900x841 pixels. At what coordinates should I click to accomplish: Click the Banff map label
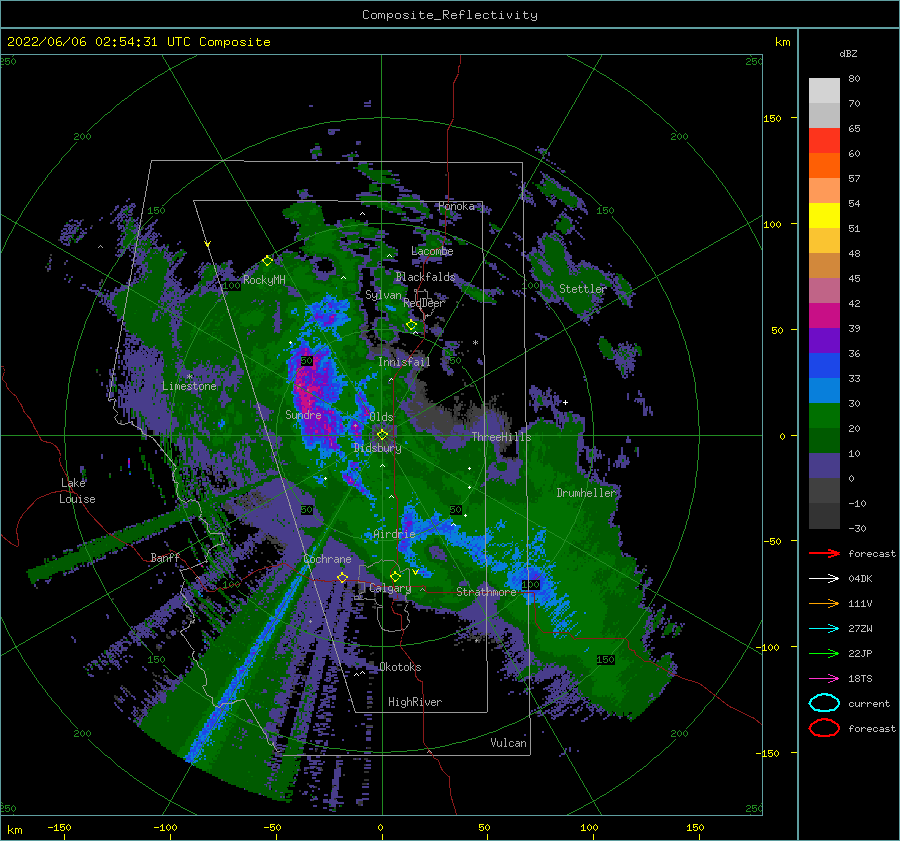coord(165,557)
